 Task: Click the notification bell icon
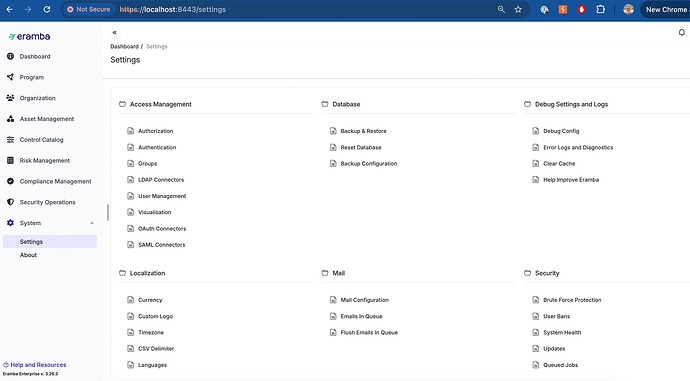pos(681,33)
